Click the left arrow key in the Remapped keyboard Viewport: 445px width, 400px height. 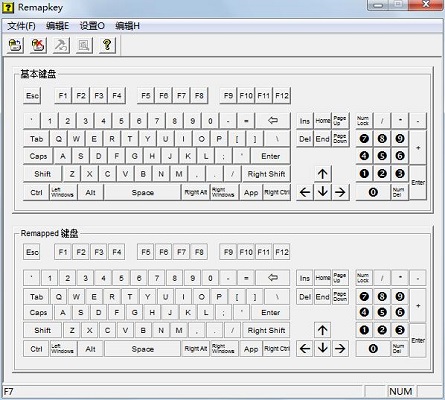click(x=305, y=348)
